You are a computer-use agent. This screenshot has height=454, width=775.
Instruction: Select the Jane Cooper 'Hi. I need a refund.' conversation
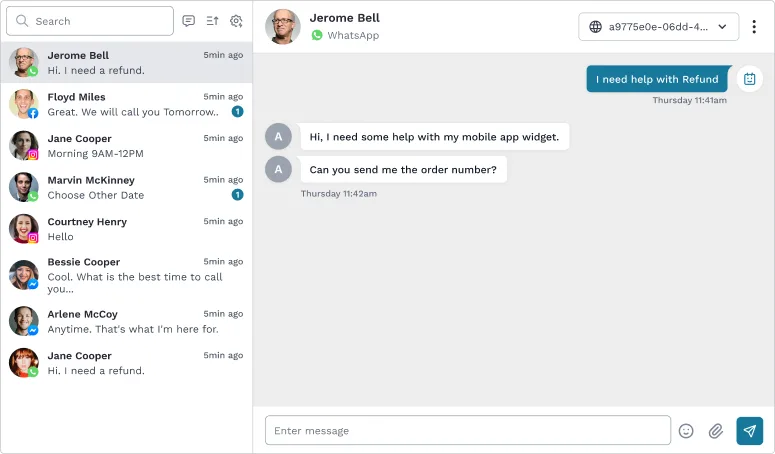click(x=127, y=363)
